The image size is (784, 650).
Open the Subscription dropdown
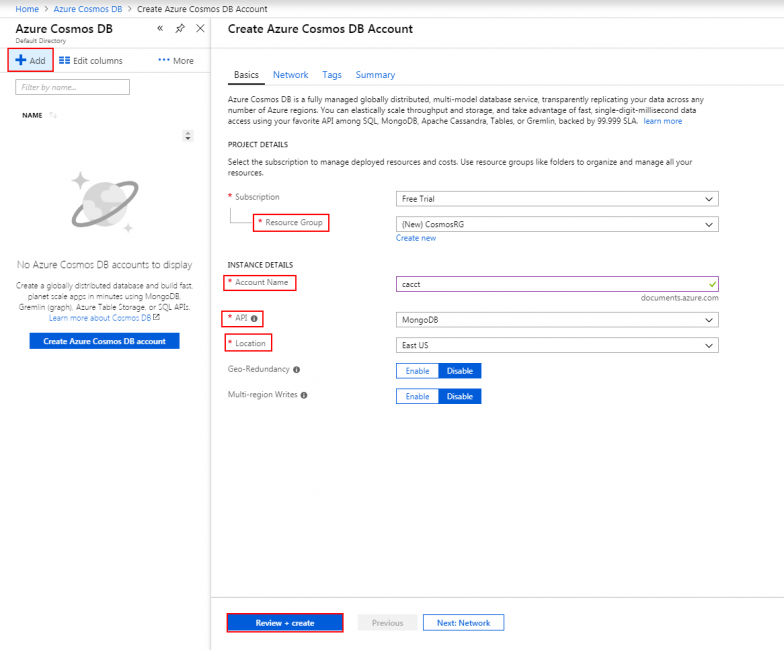(x=557, y=198)
